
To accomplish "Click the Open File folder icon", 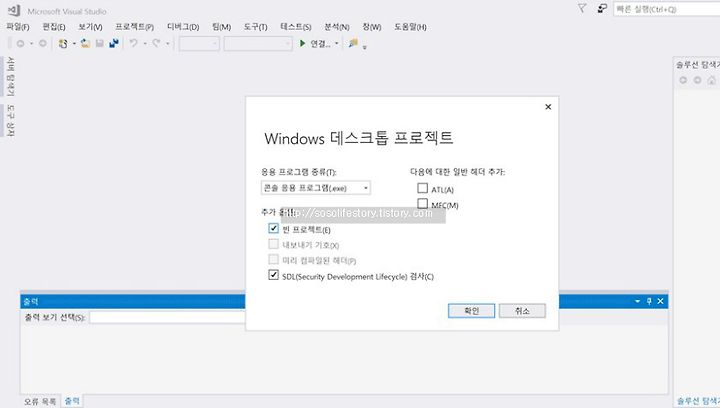I will click(85, 44).
